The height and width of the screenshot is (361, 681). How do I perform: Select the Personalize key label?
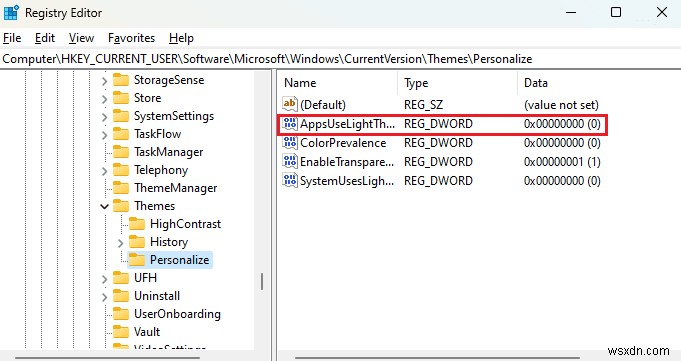(179, 260)
